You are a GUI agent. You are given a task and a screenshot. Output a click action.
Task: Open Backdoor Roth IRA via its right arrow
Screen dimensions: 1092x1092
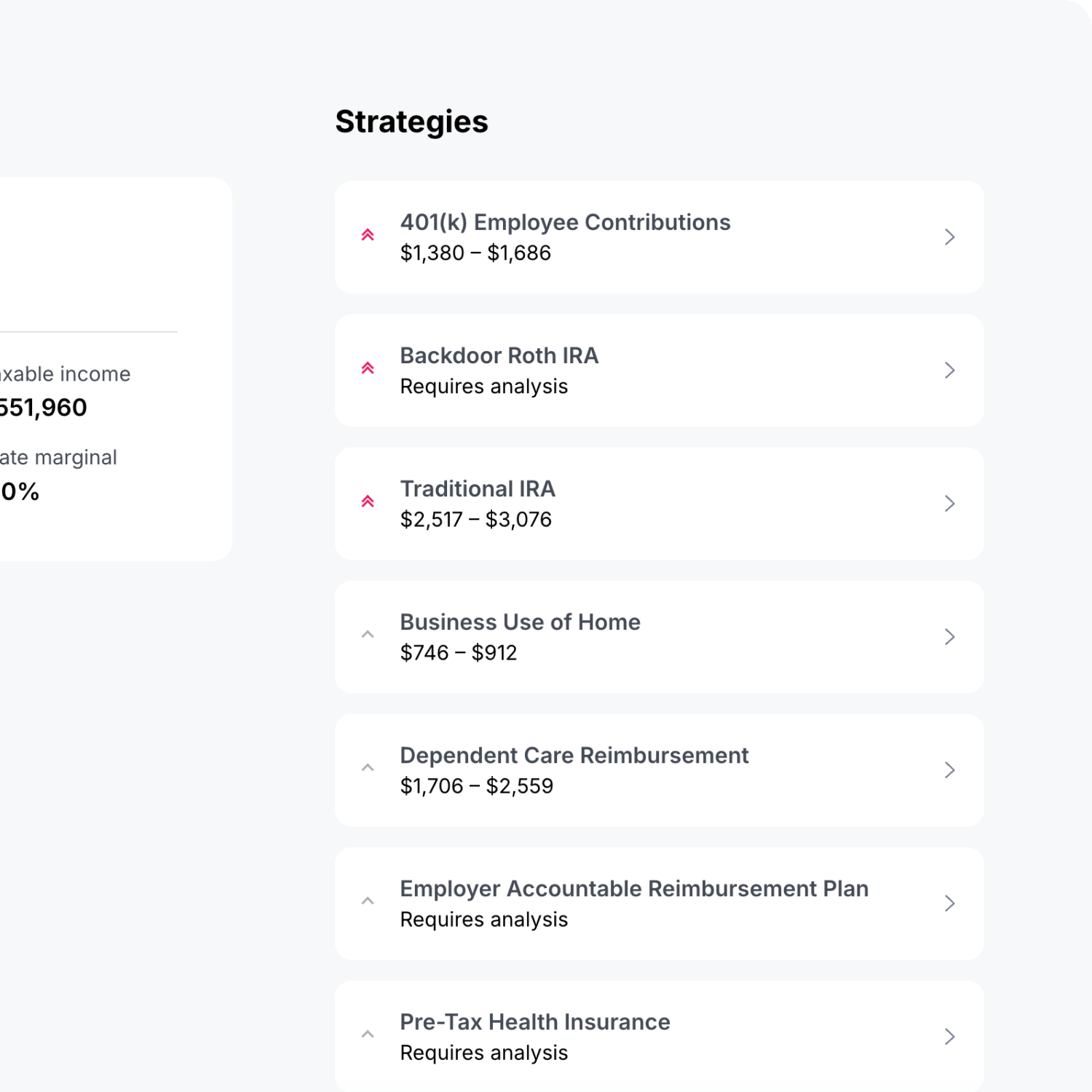click(x=949, y=371)
